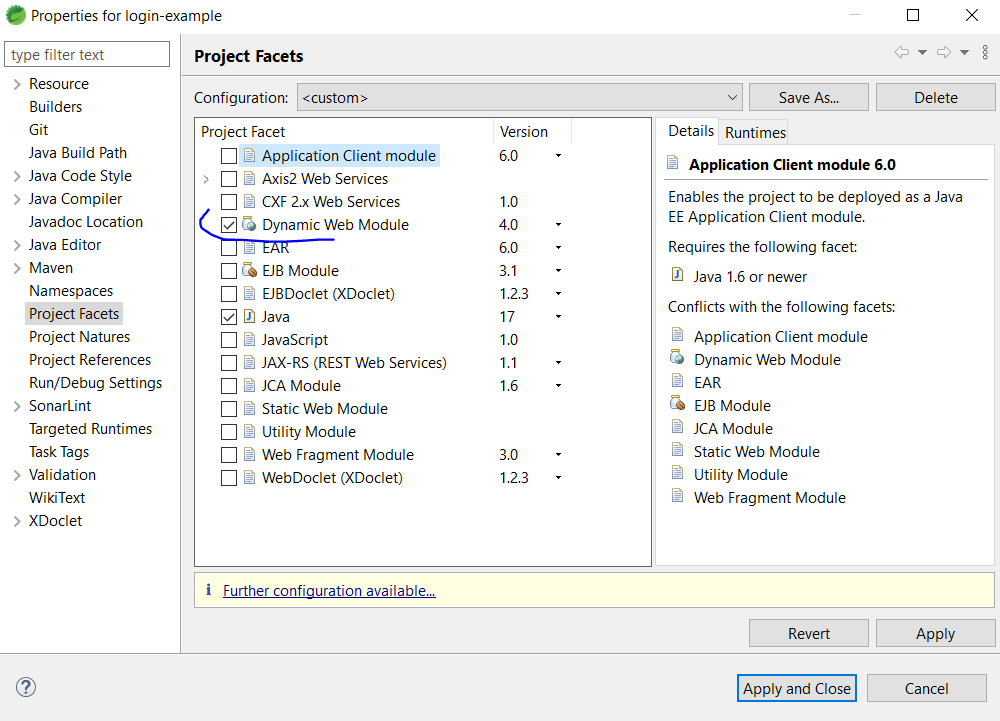This screenshot has width=1000, height=721.
Task: Open the Java version dropdown arrow
Action: click(x=558, y=316)
